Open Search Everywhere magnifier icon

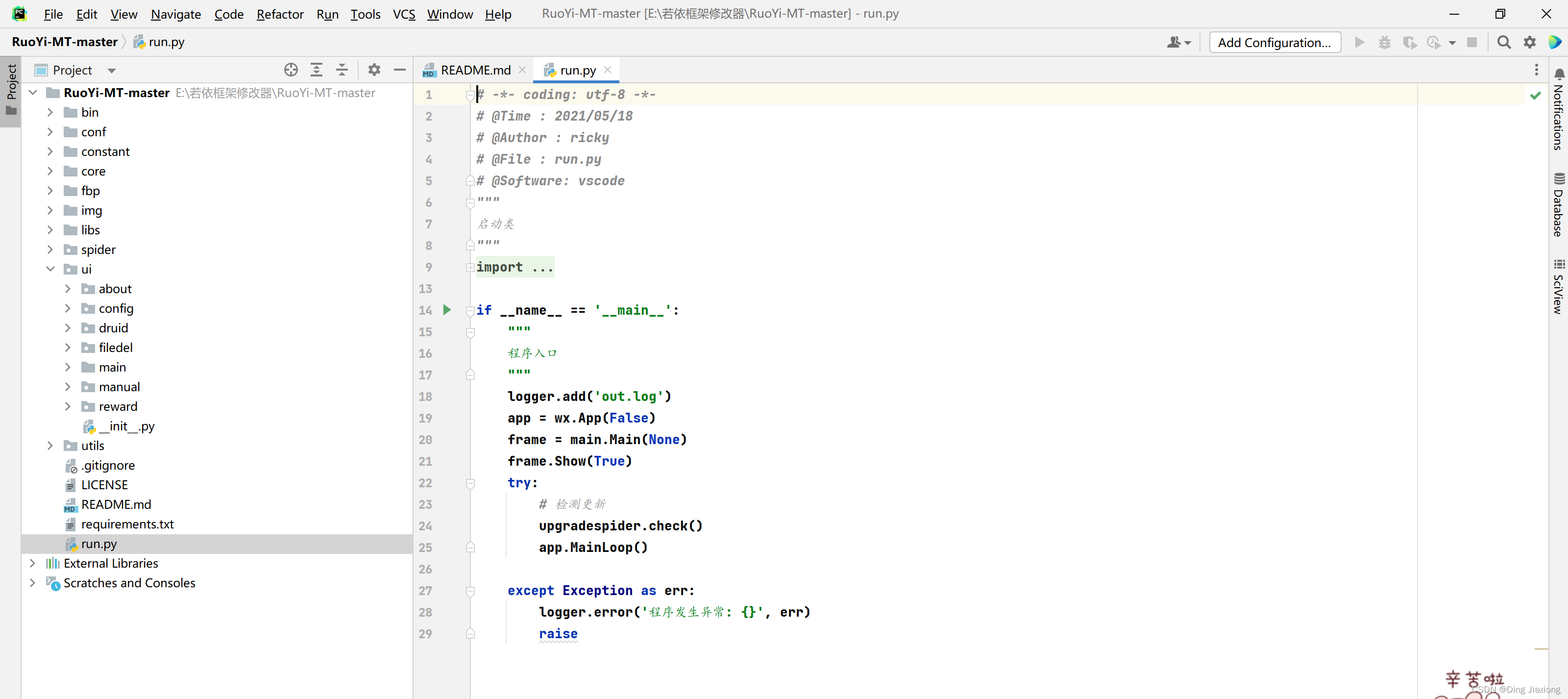pos(1503,42)
